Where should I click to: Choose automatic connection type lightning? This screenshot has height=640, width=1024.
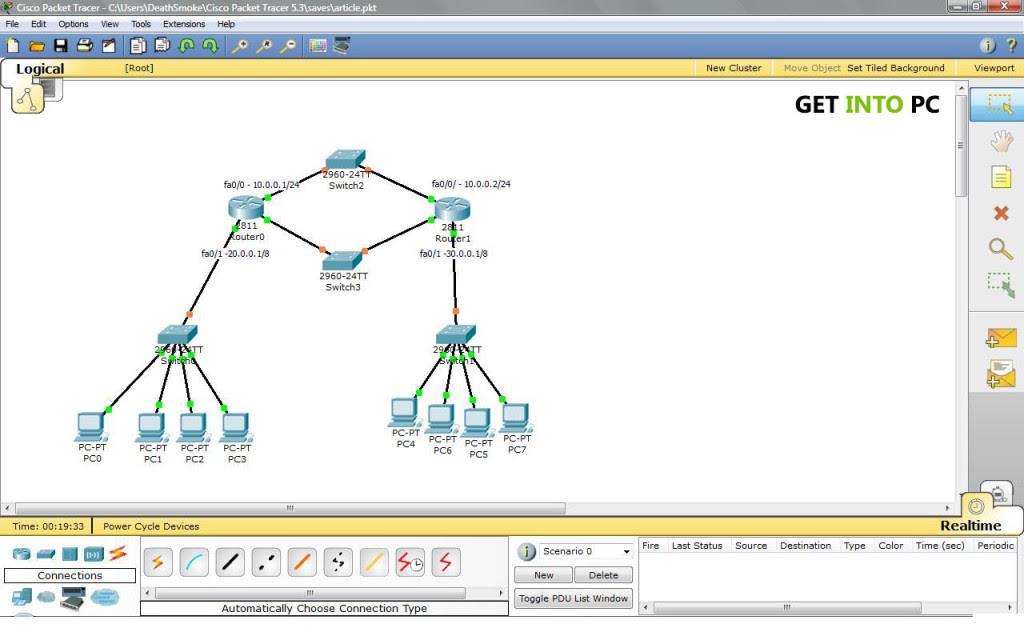157,562
